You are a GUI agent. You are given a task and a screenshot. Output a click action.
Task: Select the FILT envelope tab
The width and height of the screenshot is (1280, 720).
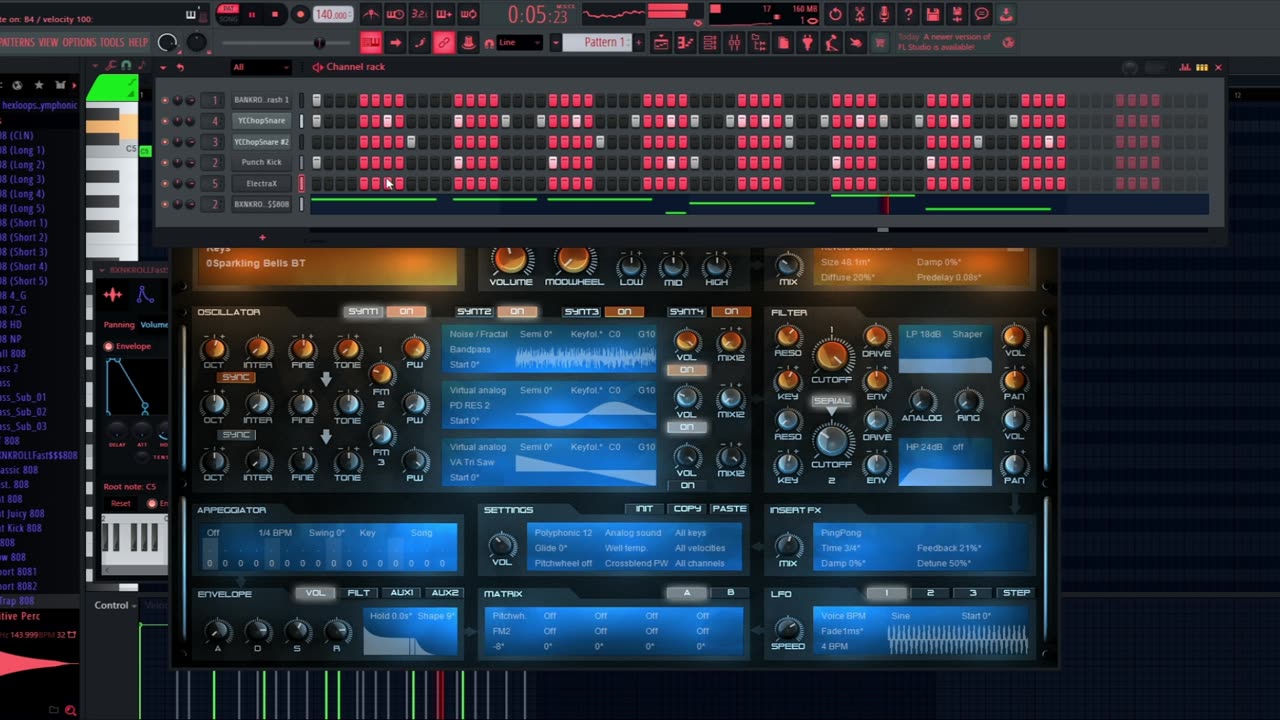[x=358, y=593]
